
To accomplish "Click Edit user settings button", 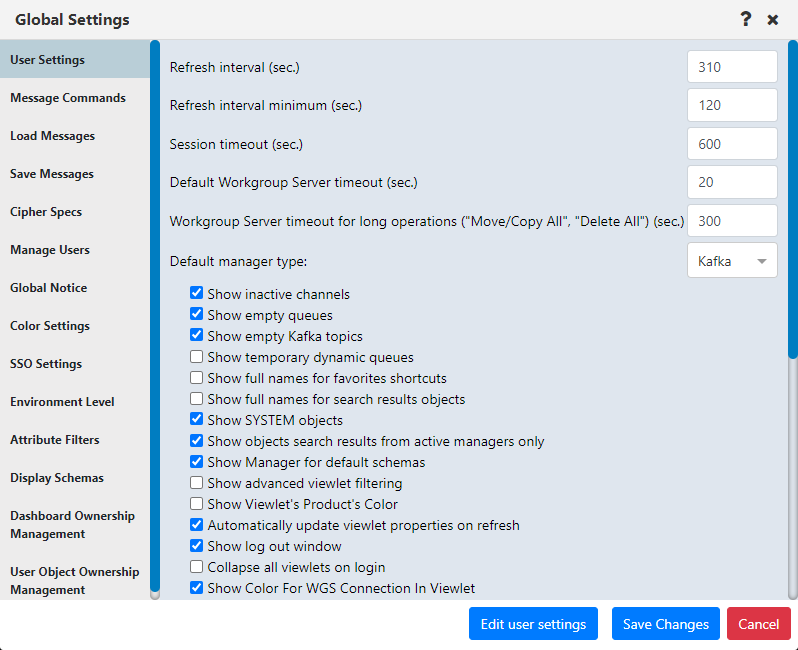I will click(533, 624).
